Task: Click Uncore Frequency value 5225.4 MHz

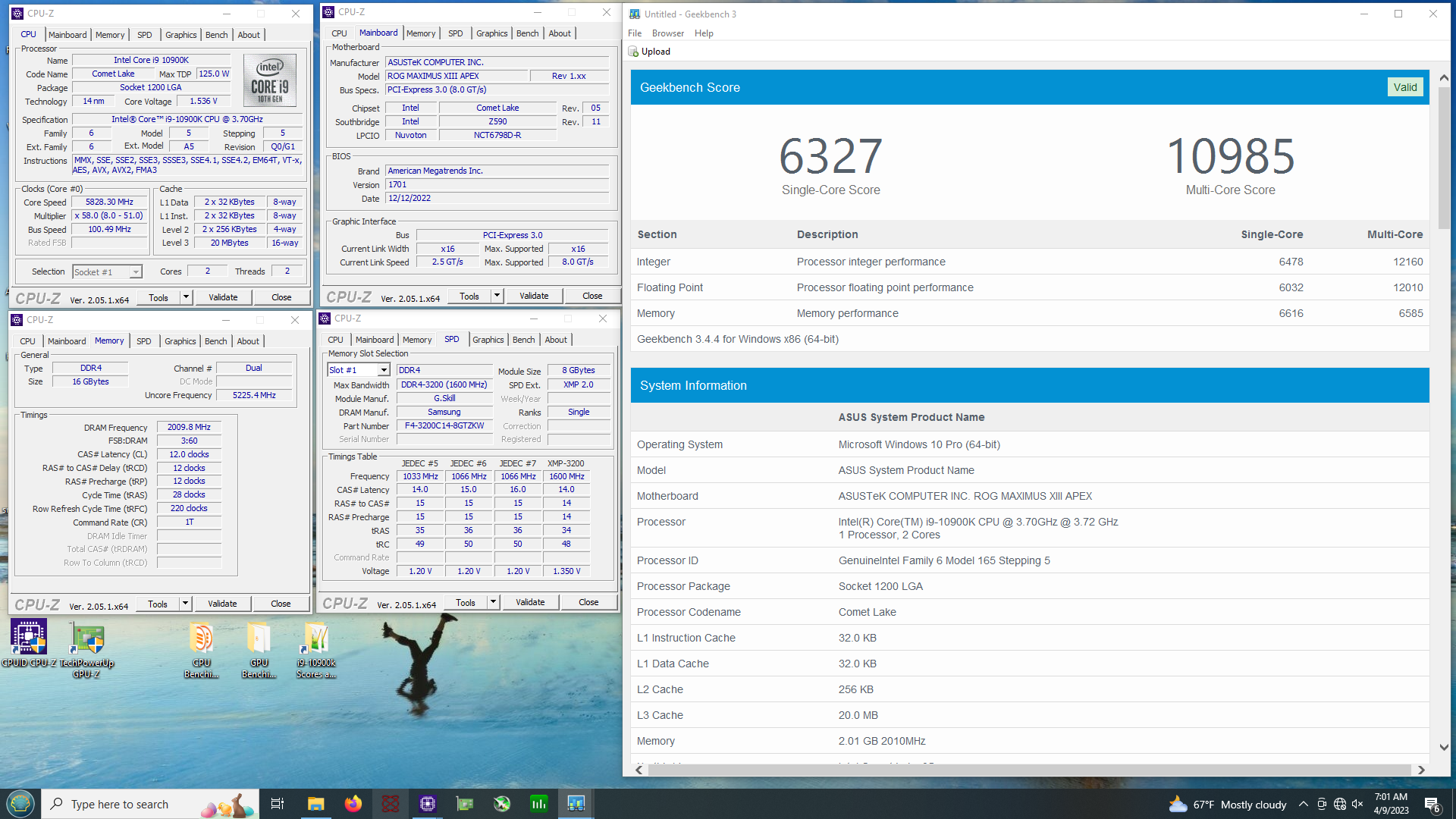Action: pos(254,395)
